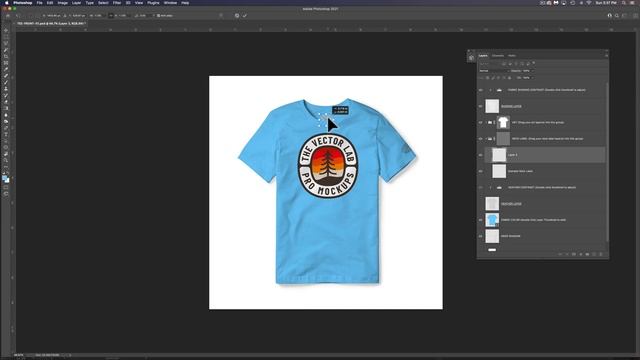This screenshot has height=360, width=640.
Task: Add a layer mask icon
Action: [573, 254]
